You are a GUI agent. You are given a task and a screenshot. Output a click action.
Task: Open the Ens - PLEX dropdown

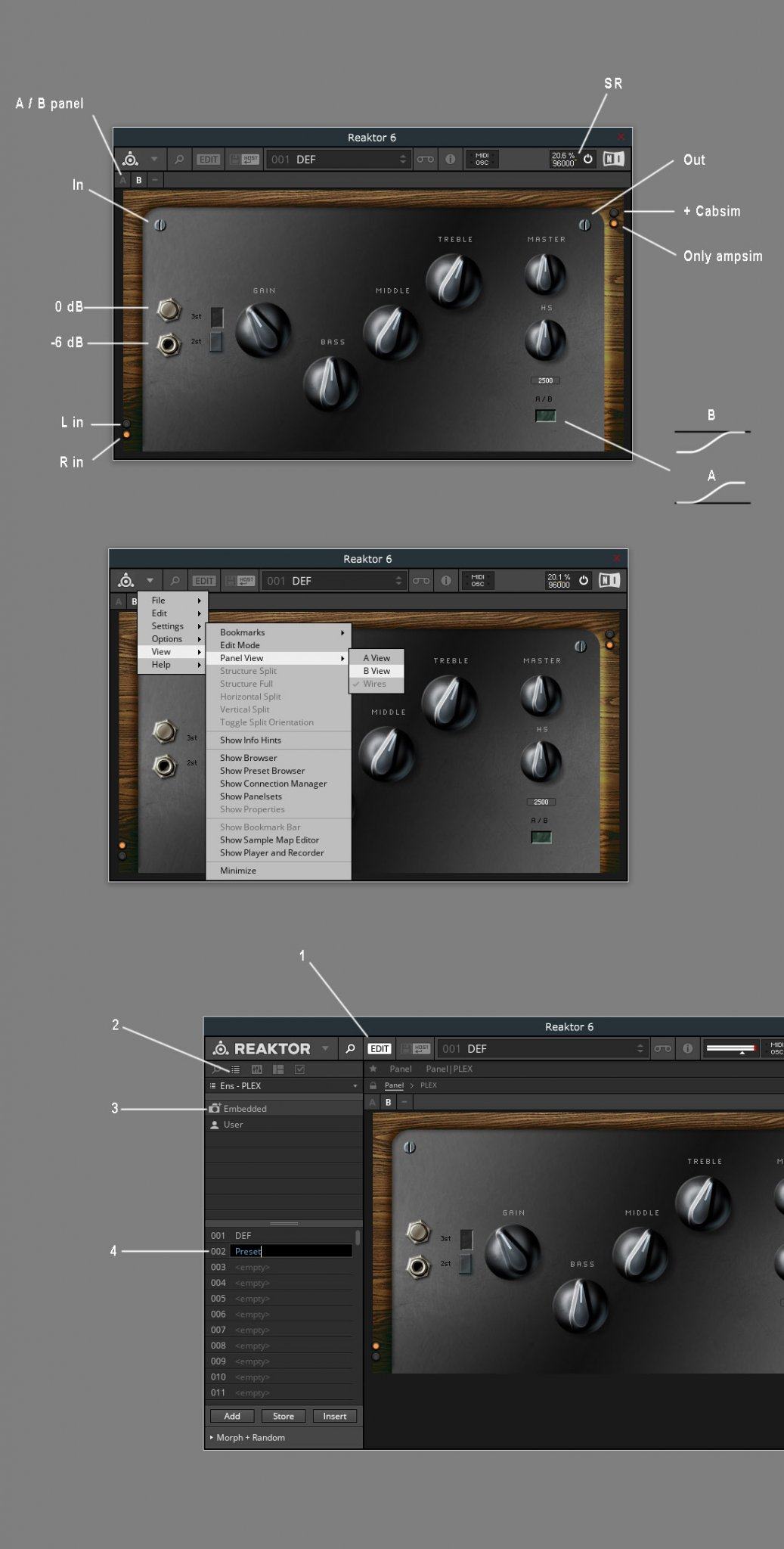pos(284,1086)
